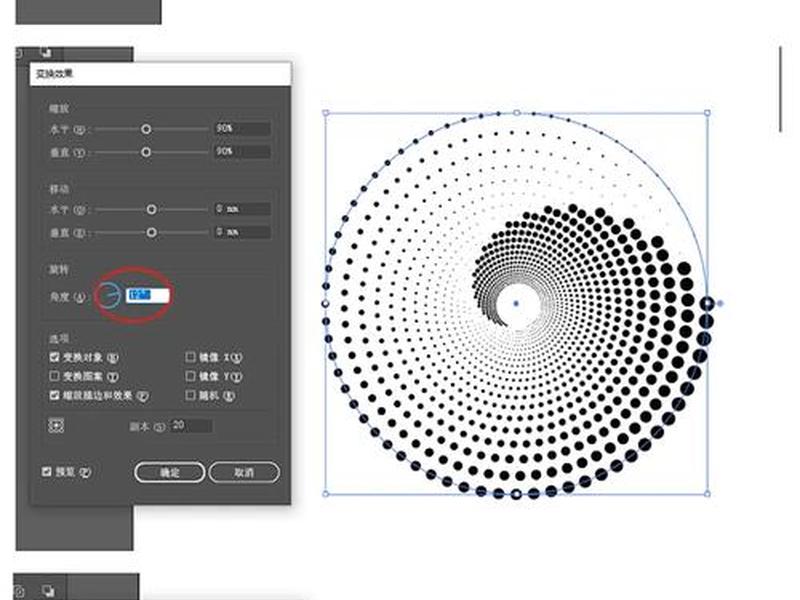Enable the 变换图案 checkbox

55,376
